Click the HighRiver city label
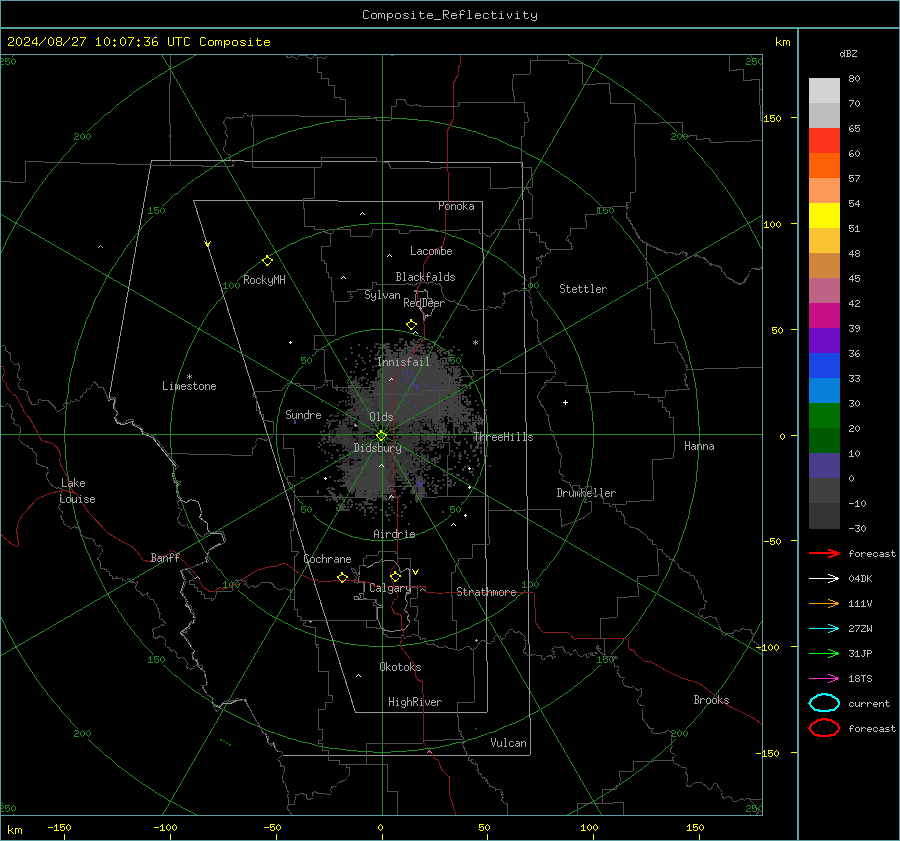 (x=415, y=702)
